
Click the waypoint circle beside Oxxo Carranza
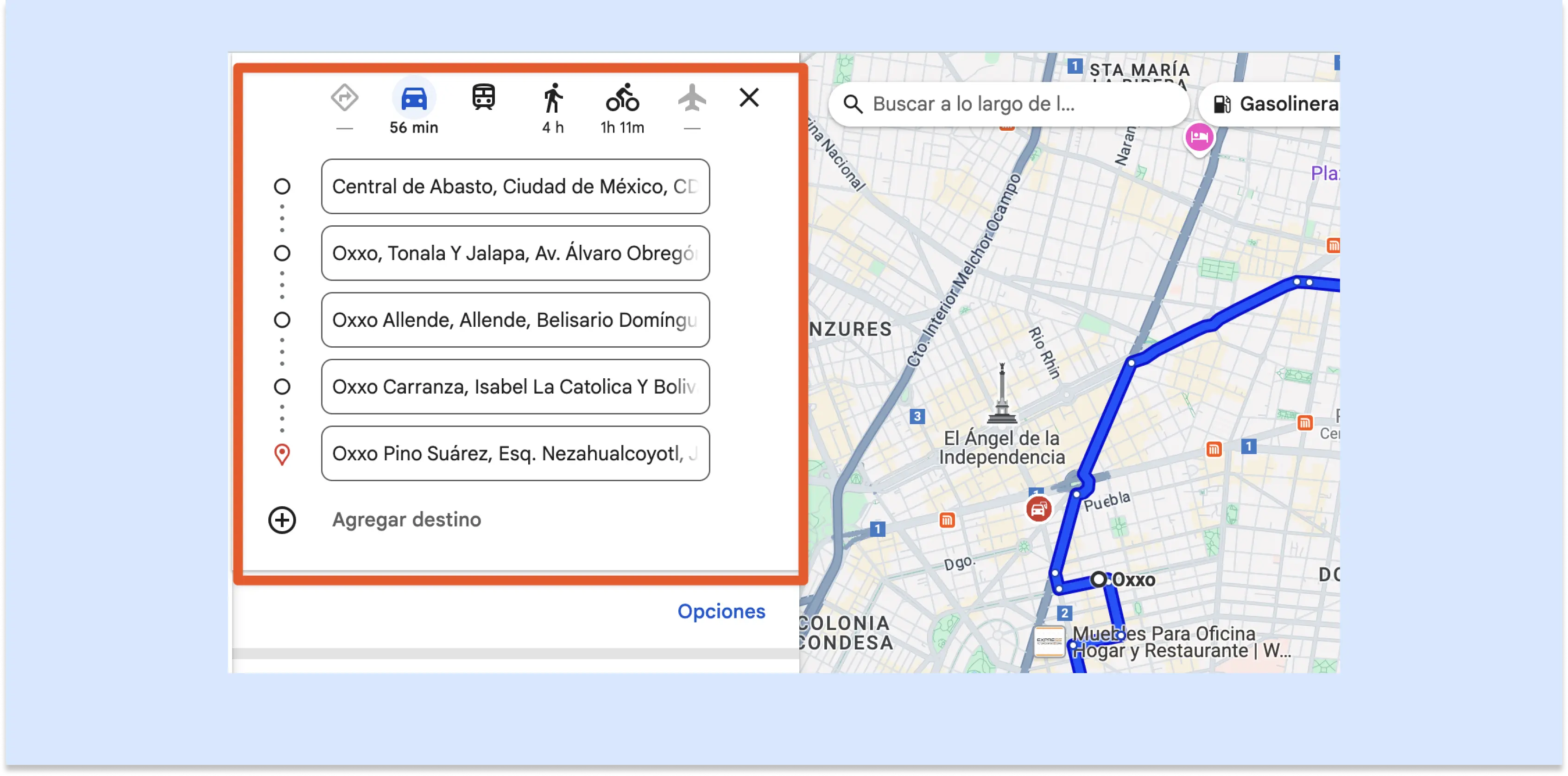(282, 387)
